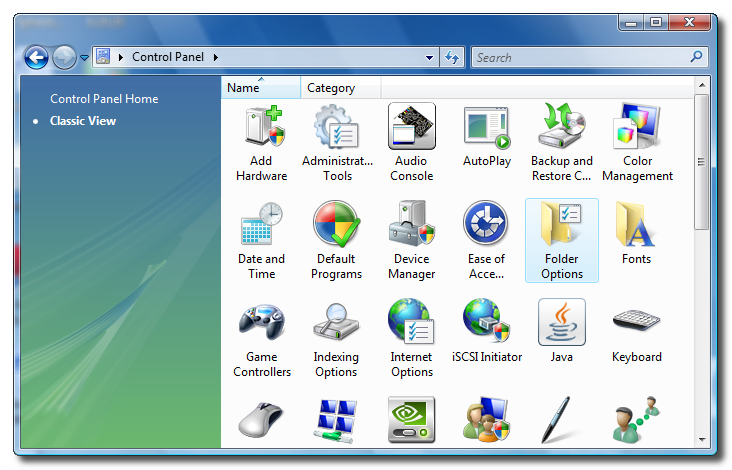Open Game Controllers settings
This screenshot has height=470, width=732.
[x=261, y=337]
